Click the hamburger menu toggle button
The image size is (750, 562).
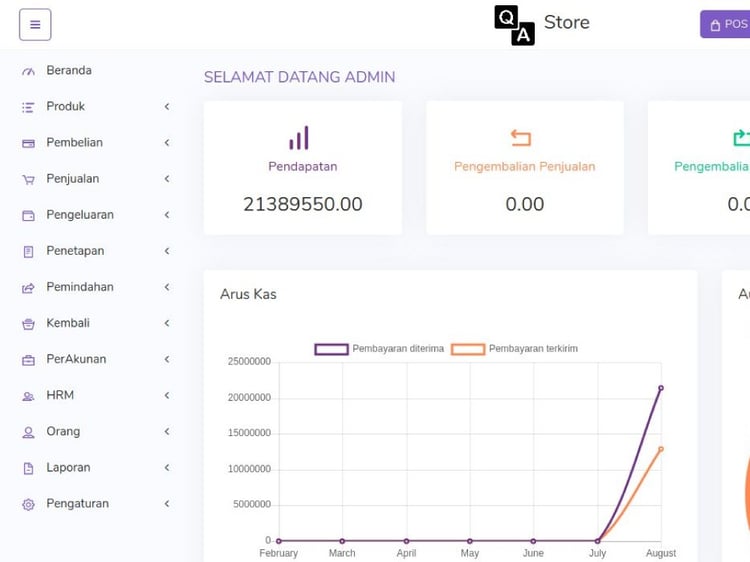pyautogui.click(x=35, y=25)
